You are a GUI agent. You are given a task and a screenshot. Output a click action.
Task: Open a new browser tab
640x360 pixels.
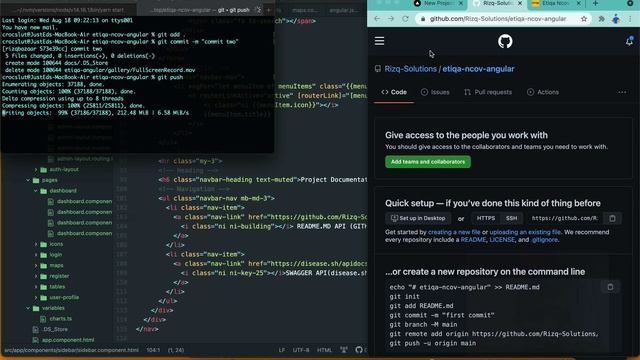tap(595, 3)
